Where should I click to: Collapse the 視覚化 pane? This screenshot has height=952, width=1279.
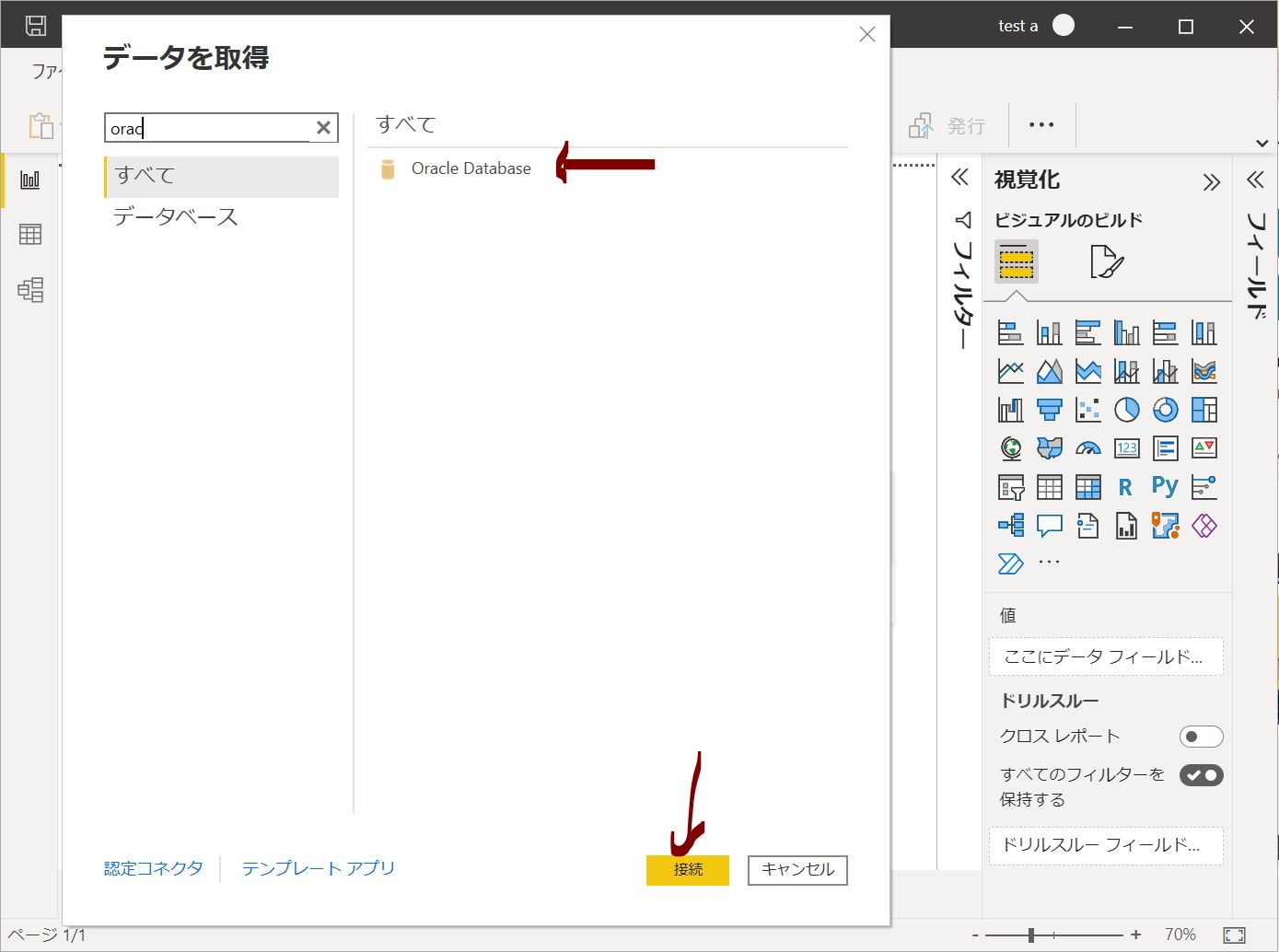click(x=1211, y=182)
